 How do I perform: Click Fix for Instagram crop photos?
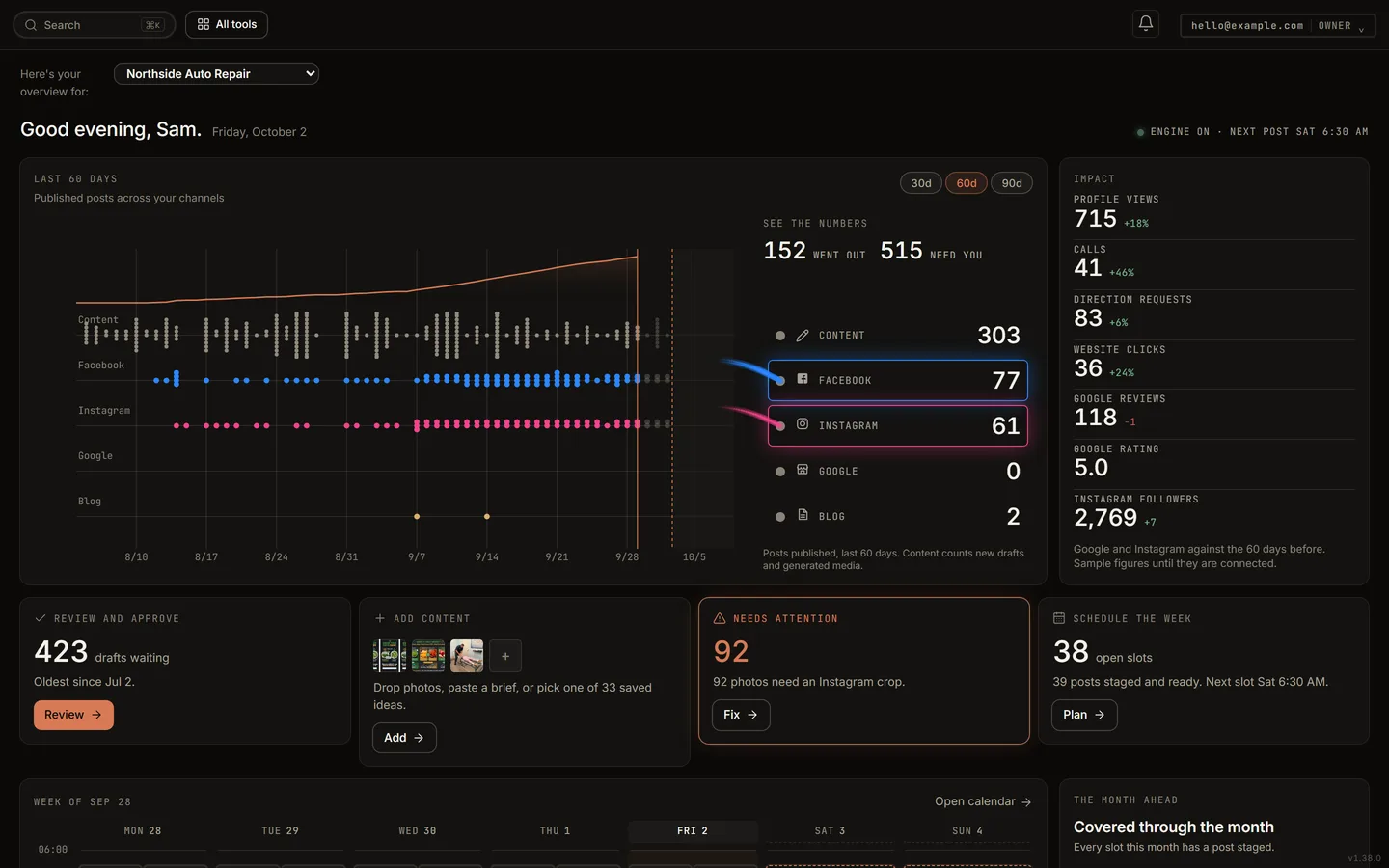coord(741,715)
